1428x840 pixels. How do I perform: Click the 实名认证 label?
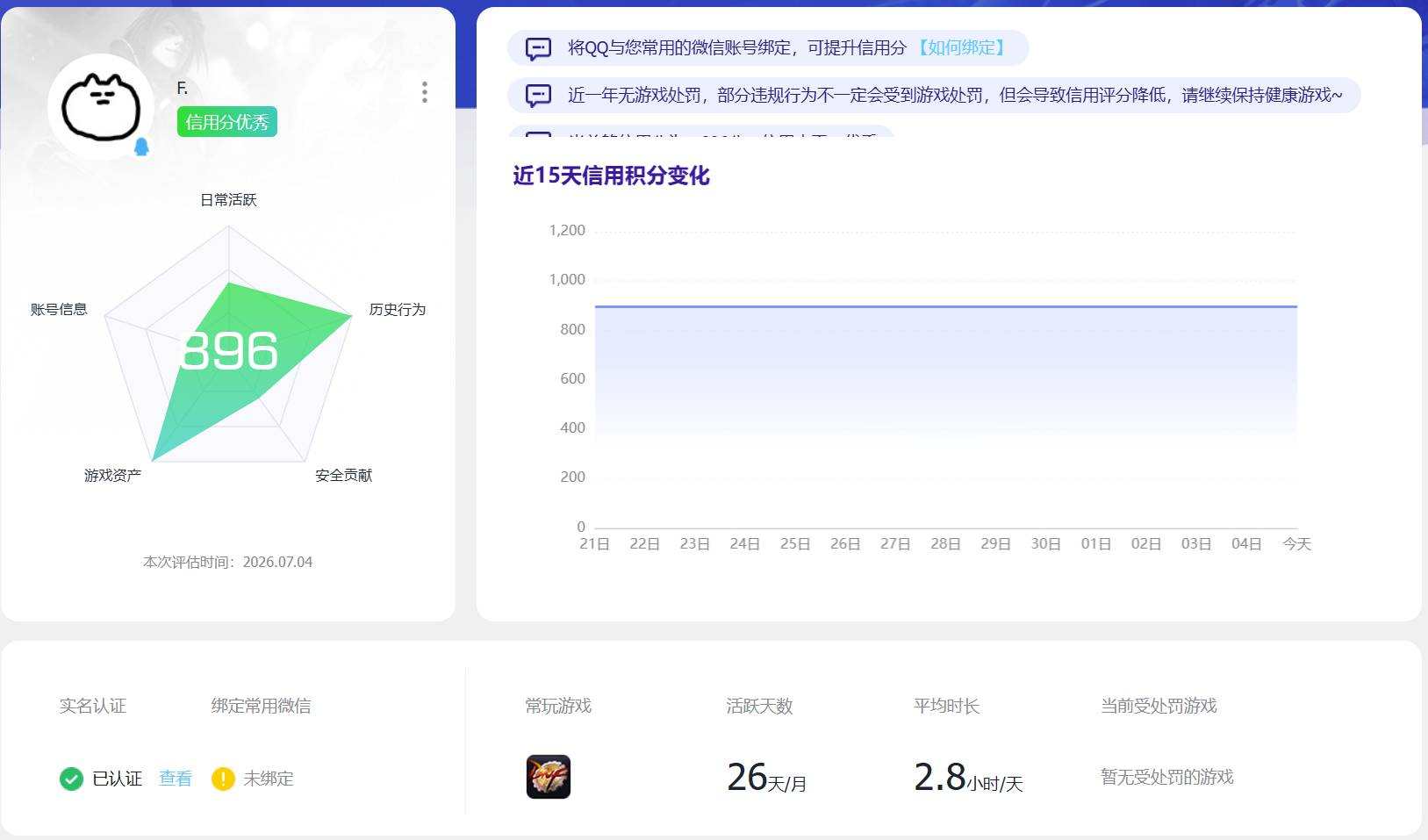click(x=93, y=706)
